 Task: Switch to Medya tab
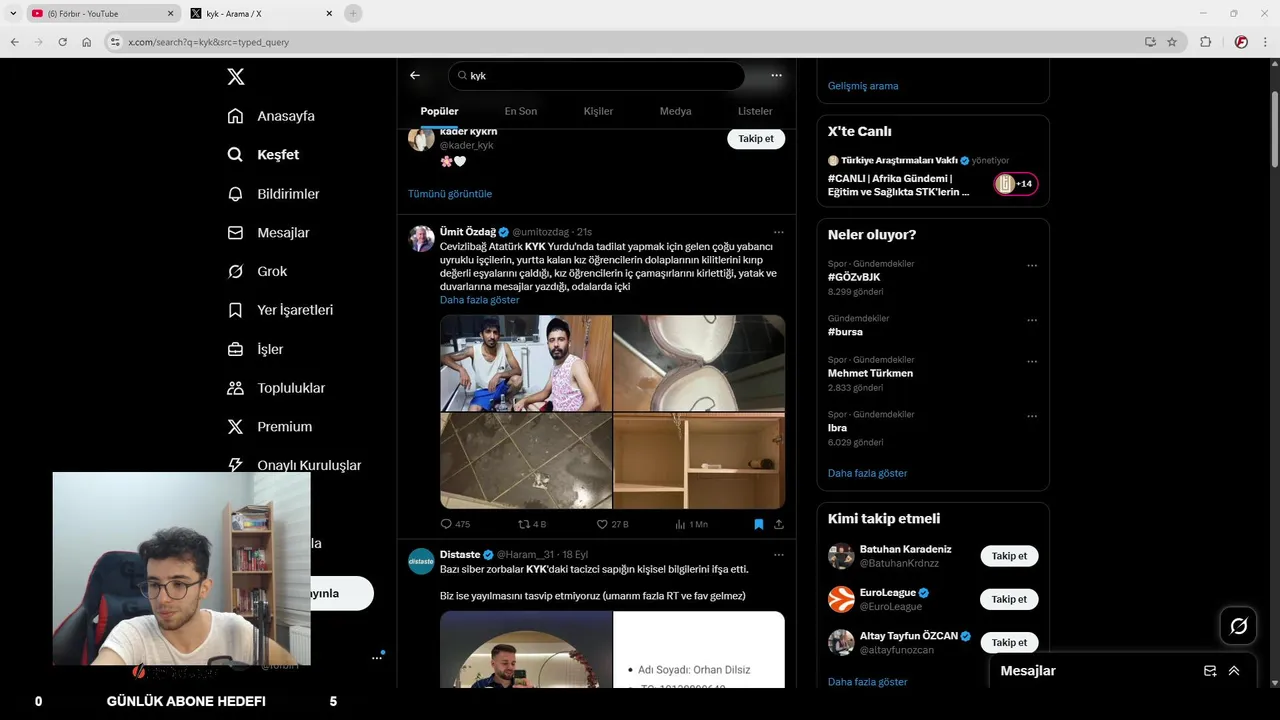pyautogui.click(x=675, y=111)
